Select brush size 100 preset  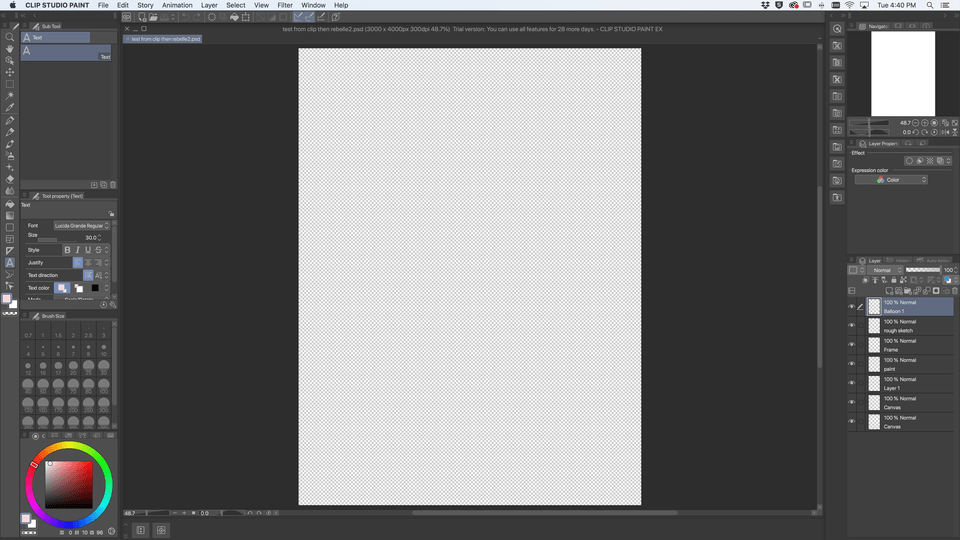coord(104,383)
